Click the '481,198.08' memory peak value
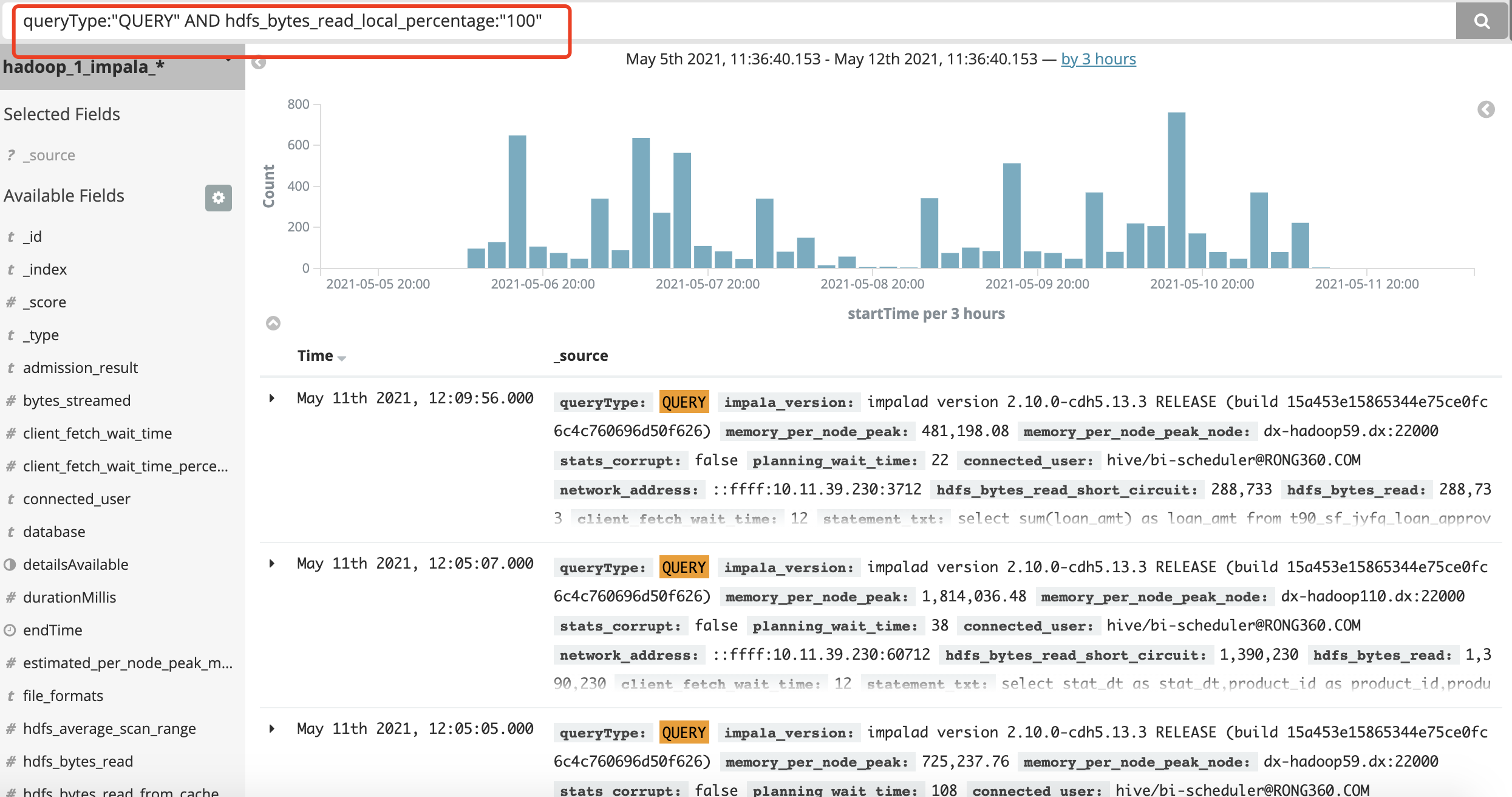The image size is (1512, 797). pyautogui.click(x=965, y=431)
